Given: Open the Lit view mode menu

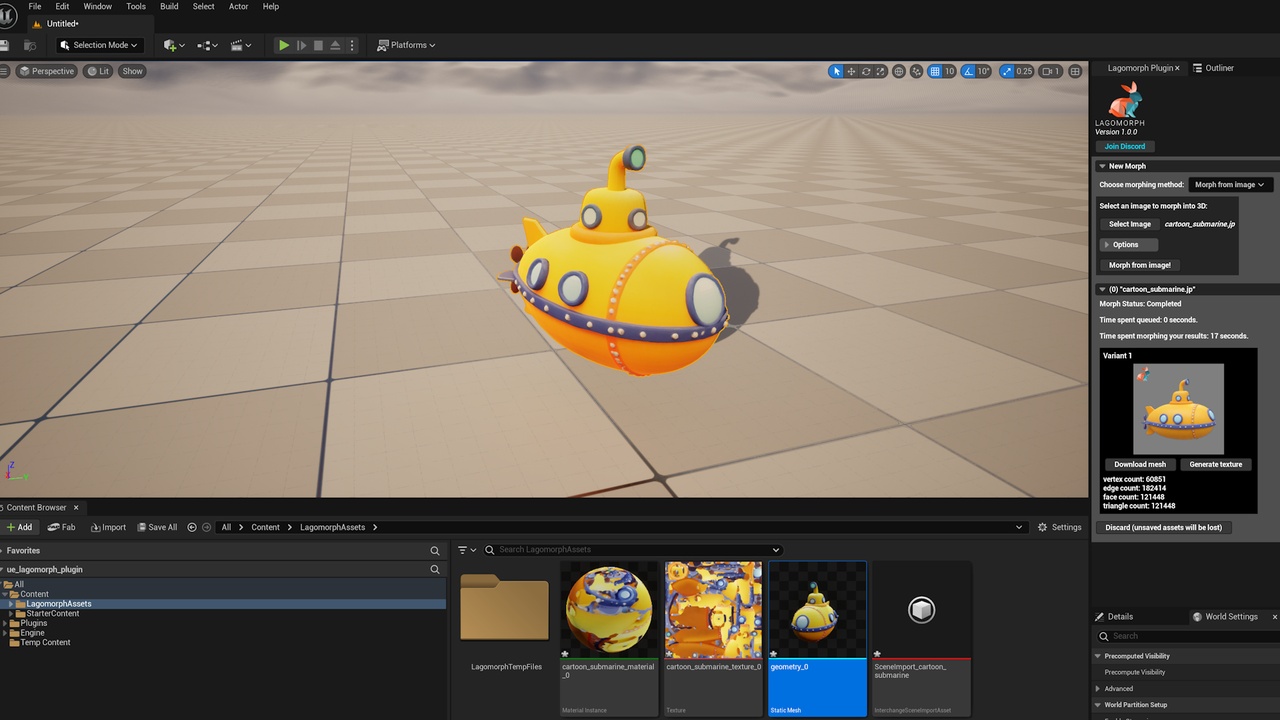Looking at the screenshot, I should click(98, 71).
